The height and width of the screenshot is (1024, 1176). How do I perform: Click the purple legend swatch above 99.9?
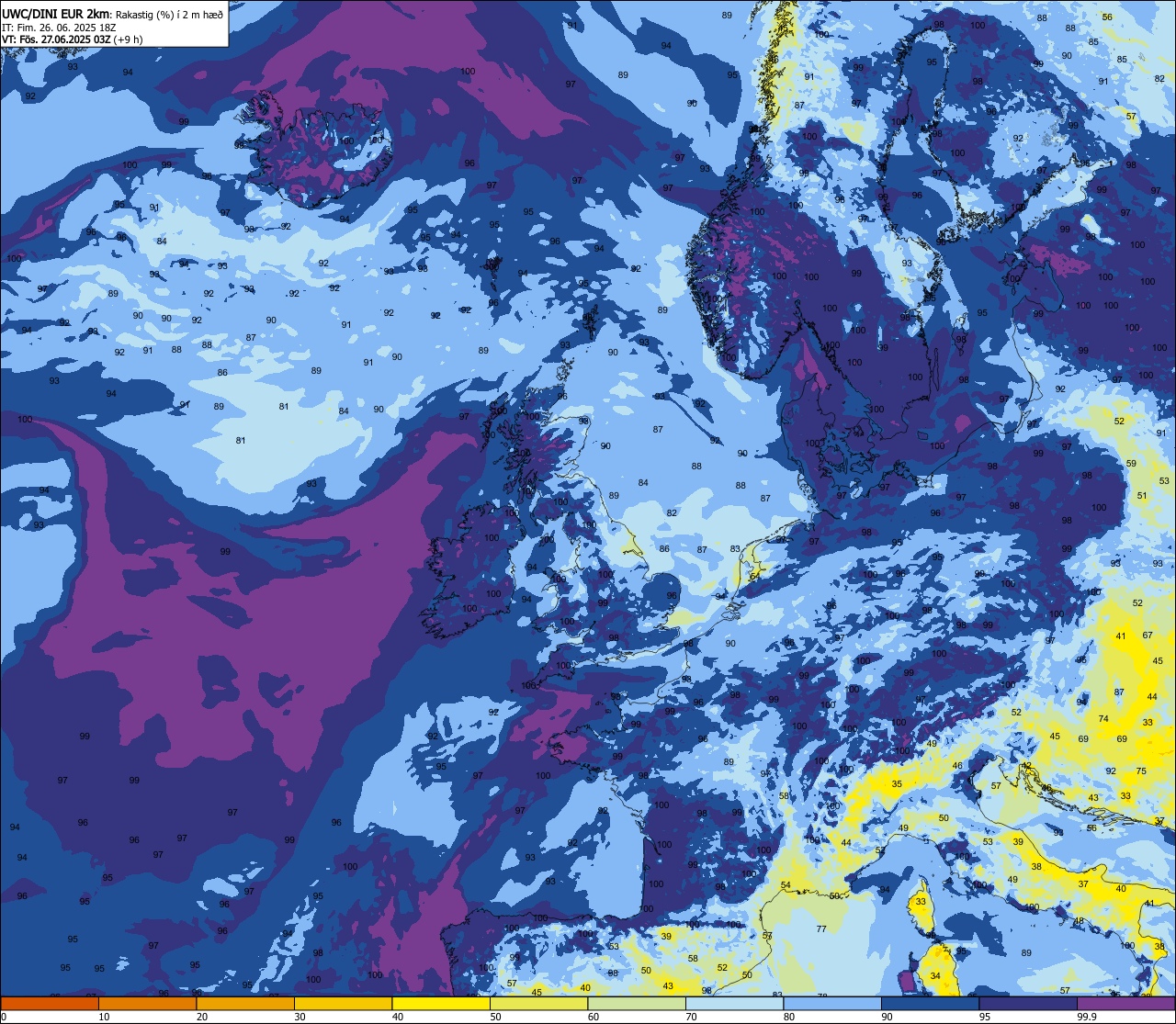(x=1125, y=1004)
